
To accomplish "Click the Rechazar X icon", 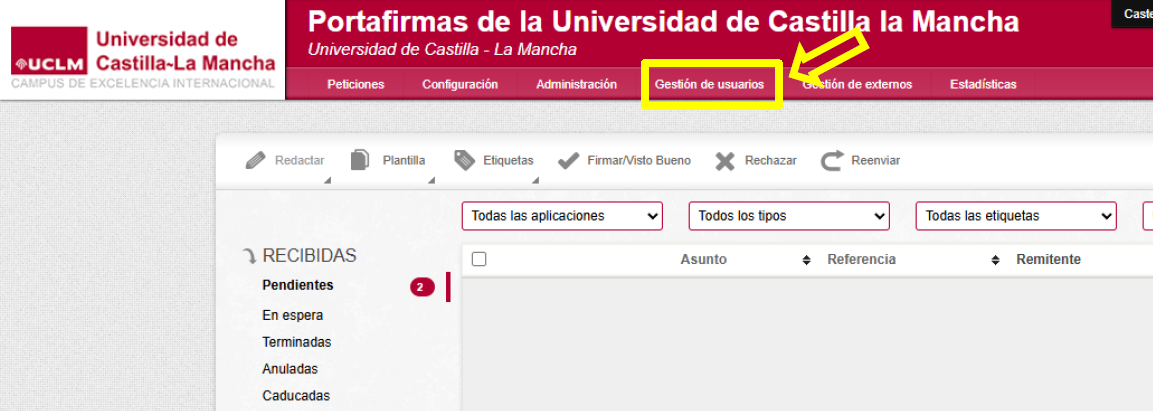I will (726, 161).
